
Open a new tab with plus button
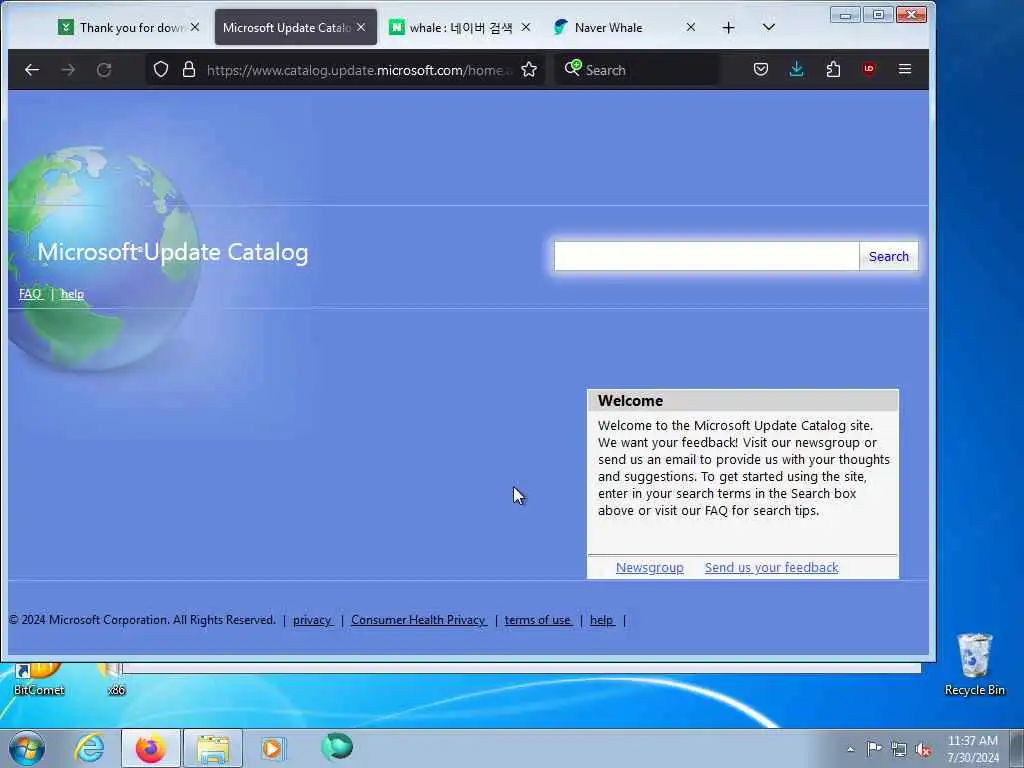pos(729,27)
